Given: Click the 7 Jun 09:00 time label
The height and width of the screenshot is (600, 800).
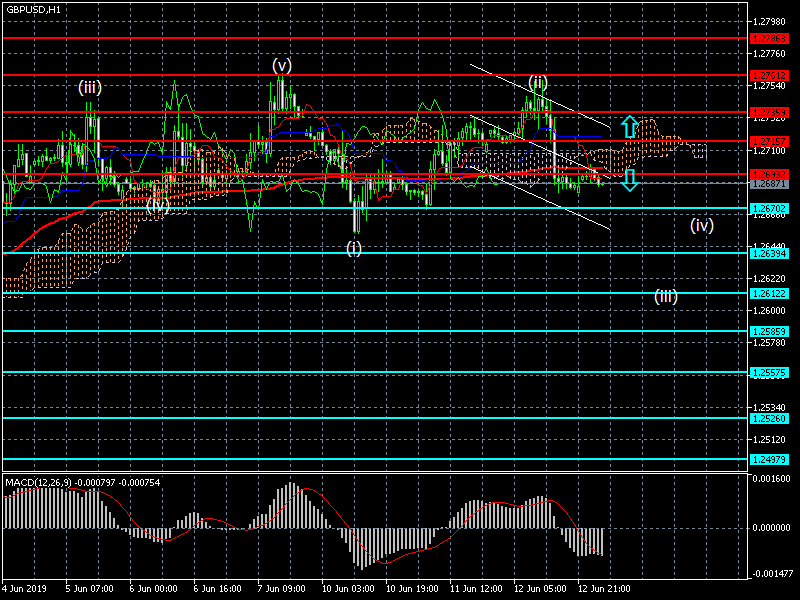Looking at the screenshot, I should coord(280,589).
